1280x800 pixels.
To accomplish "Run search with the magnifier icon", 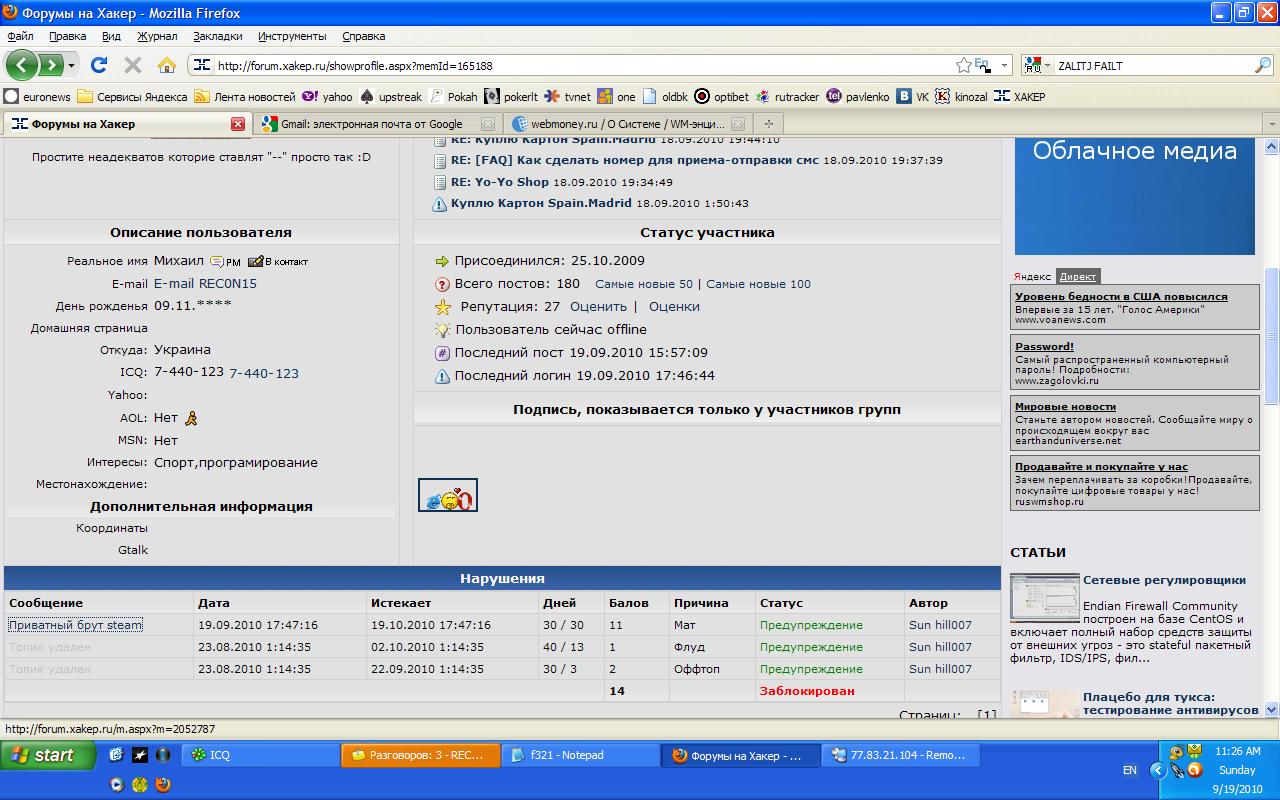I will coord(1263,65).
